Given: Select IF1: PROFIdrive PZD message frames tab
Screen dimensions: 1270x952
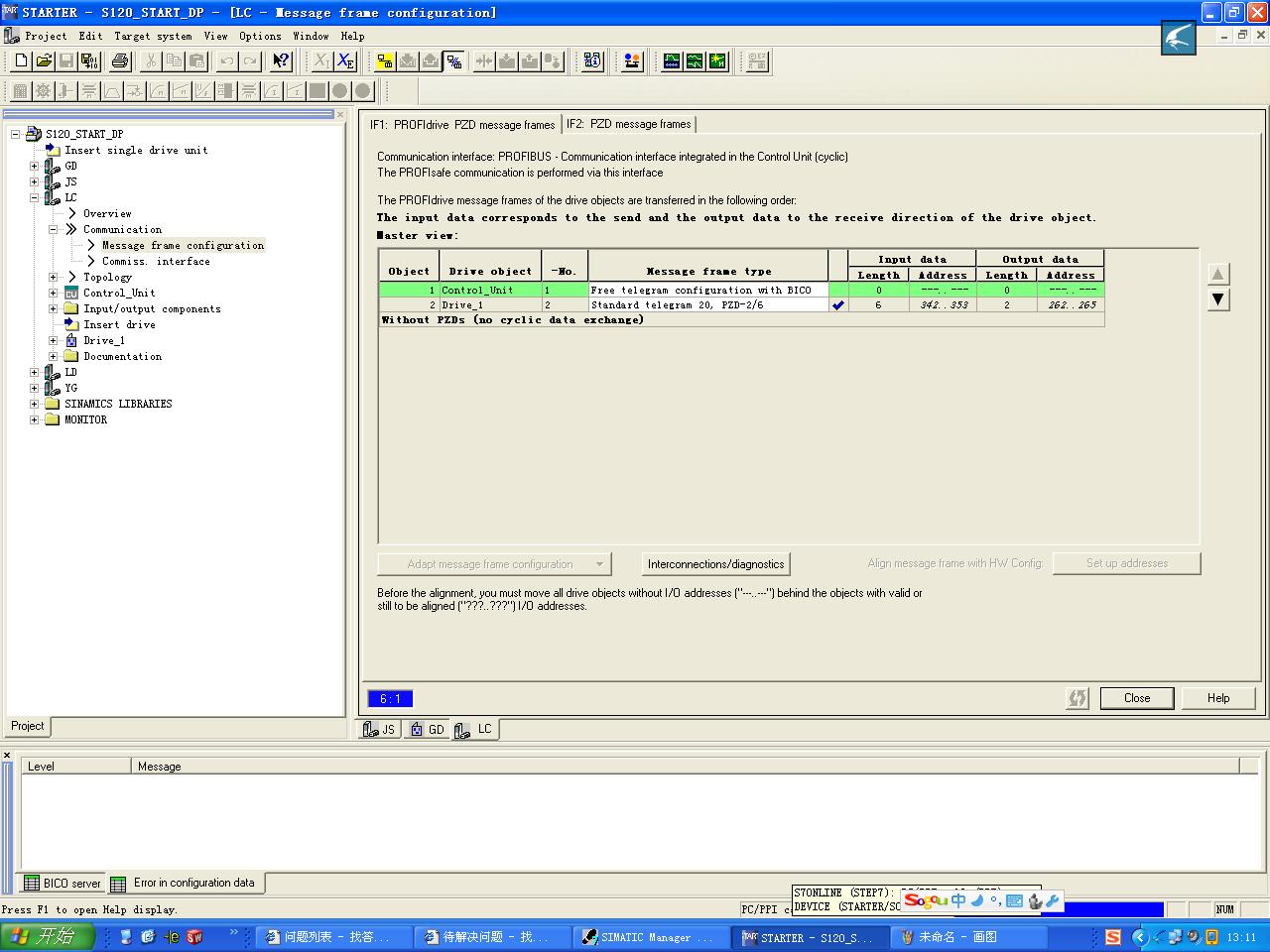Looking at the screenshot, I should (x=462, y=124).
